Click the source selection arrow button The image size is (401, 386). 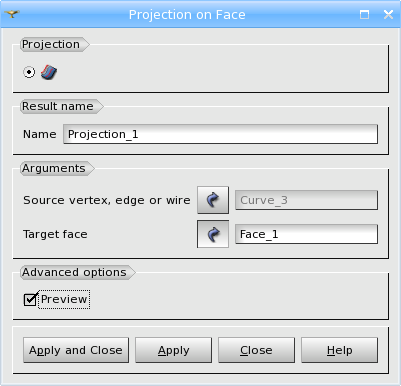pyautogui.click(x=213, y=200)
